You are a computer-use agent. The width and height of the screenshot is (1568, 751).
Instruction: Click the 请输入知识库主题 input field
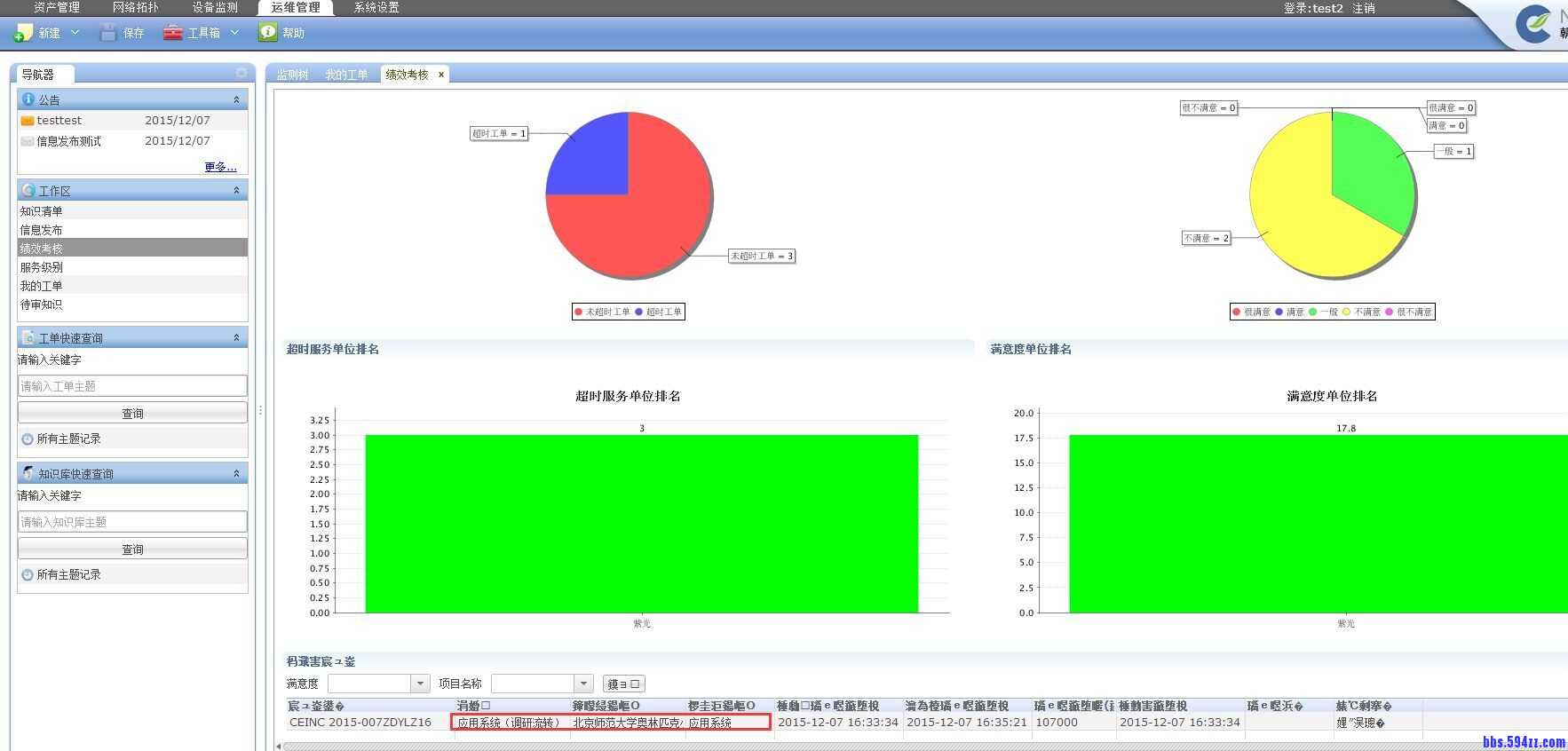(132, 522)
